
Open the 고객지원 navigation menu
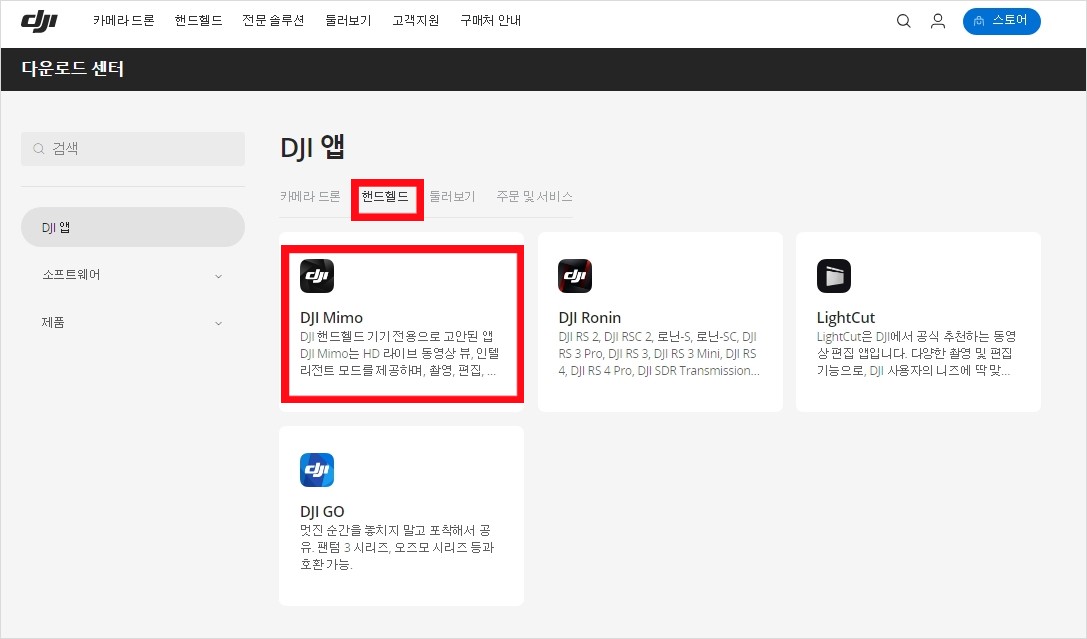[415, 21]
